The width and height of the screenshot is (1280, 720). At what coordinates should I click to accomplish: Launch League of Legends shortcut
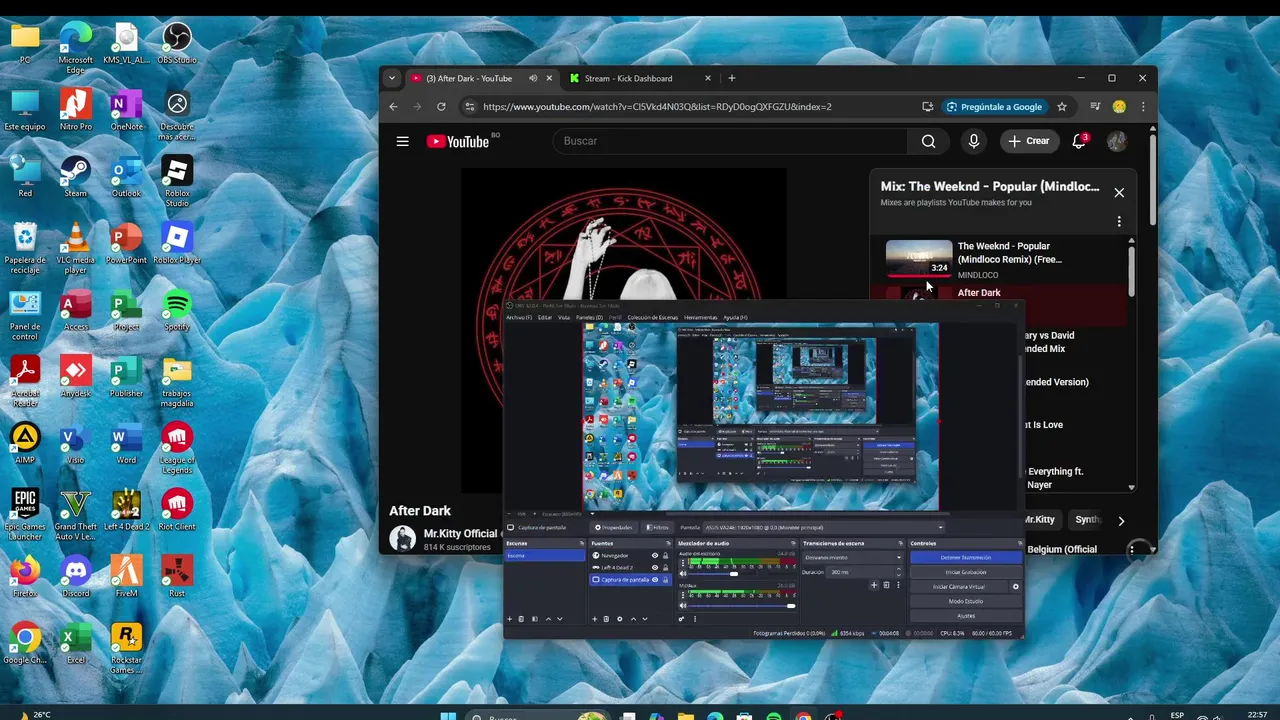click(x=177, y=447)
